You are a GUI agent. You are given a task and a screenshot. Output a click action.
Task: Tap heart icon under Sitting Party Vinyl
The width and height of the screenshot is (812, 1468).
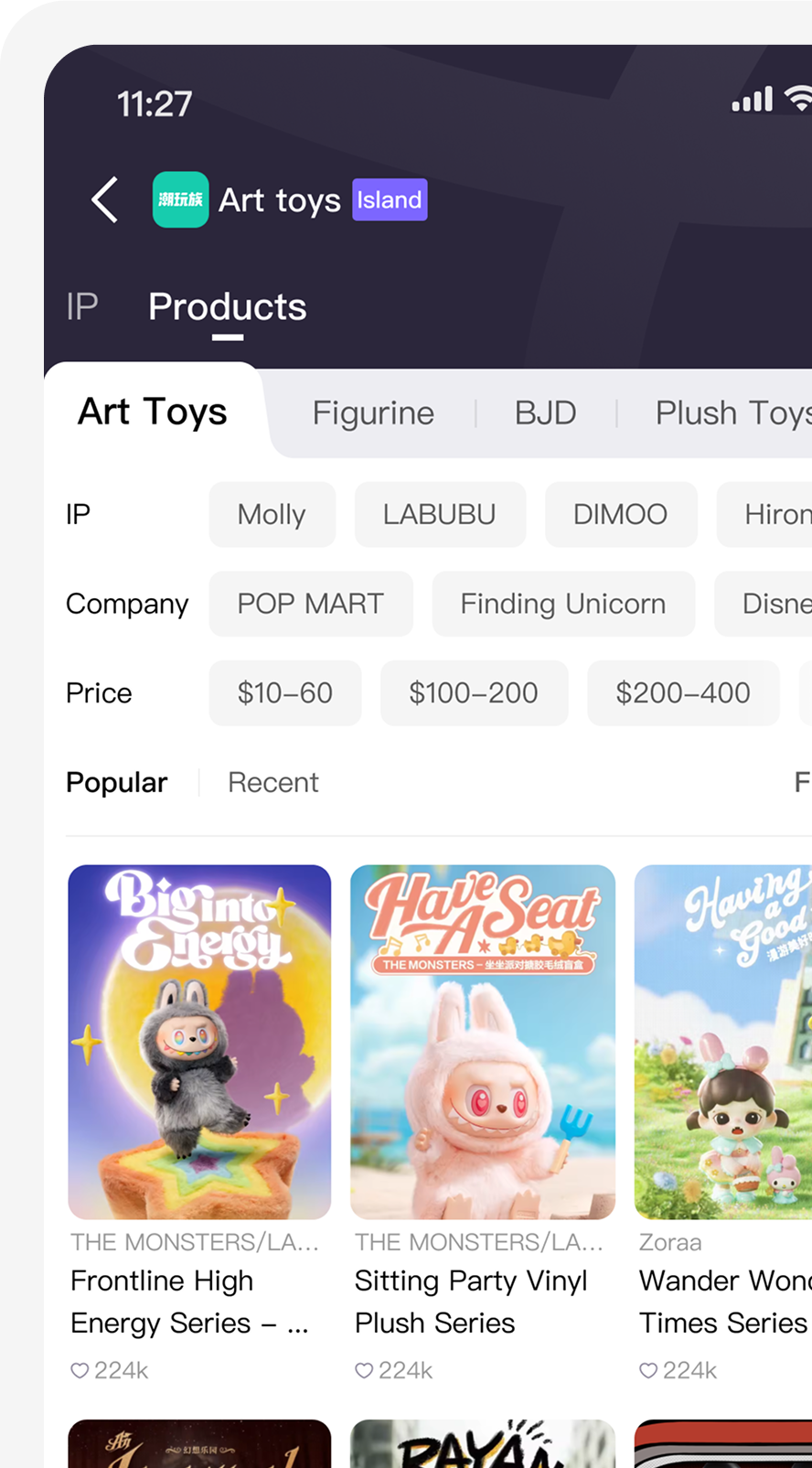[x=364, y=1370]
